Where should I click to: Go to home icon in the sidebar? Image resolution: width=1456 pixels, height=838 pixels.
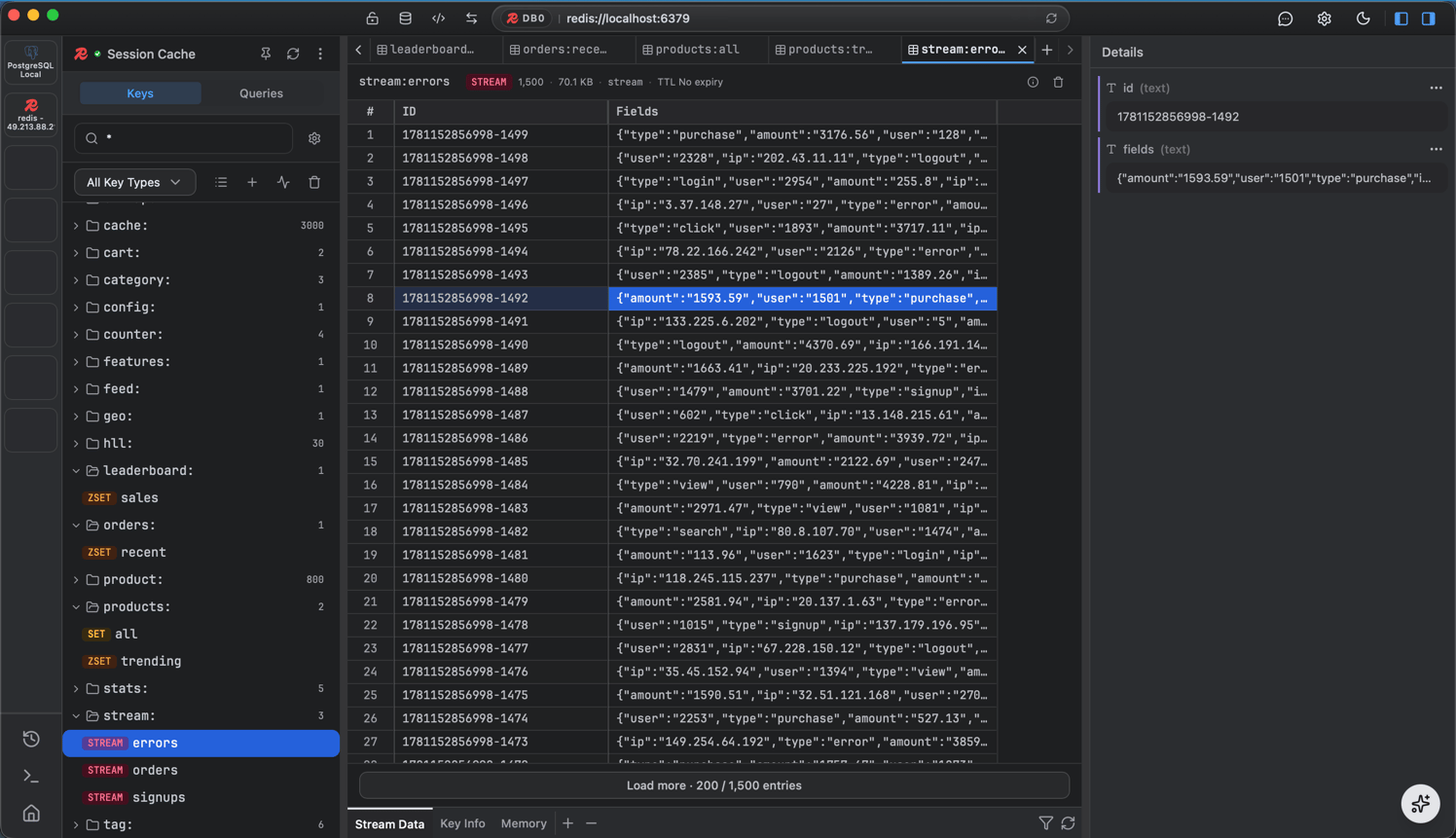pos(31,814)
